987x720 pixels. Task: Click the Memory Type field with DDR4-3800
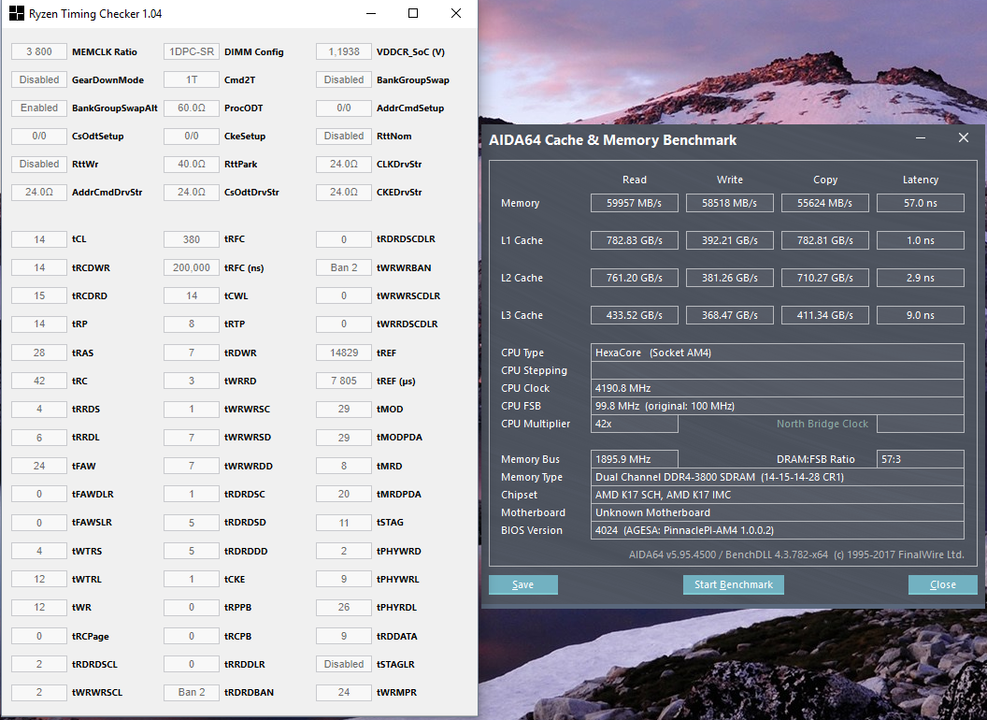click(x=777, y=477)
